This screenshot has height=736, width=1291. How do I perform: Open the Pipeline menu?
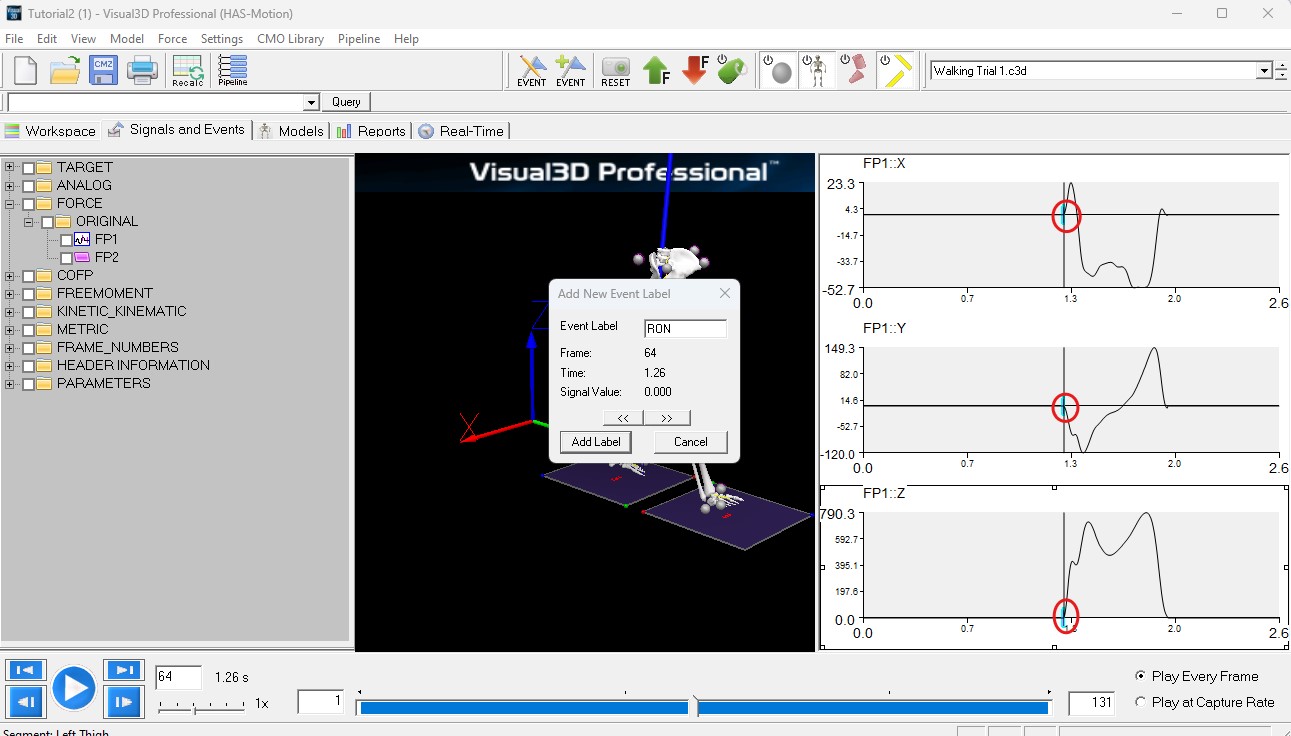click(359, 38)
